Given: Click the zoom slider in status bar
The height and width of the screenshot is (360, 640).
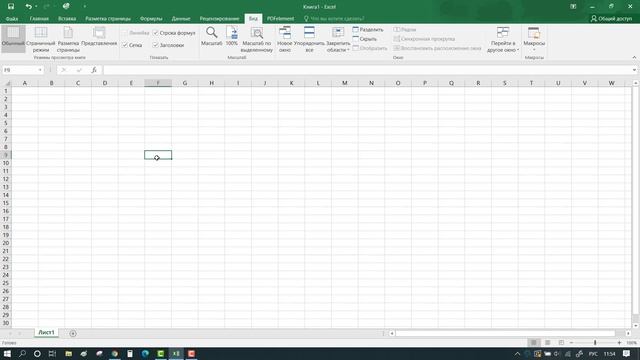Looking at the screenshot, I should point(595,343).
